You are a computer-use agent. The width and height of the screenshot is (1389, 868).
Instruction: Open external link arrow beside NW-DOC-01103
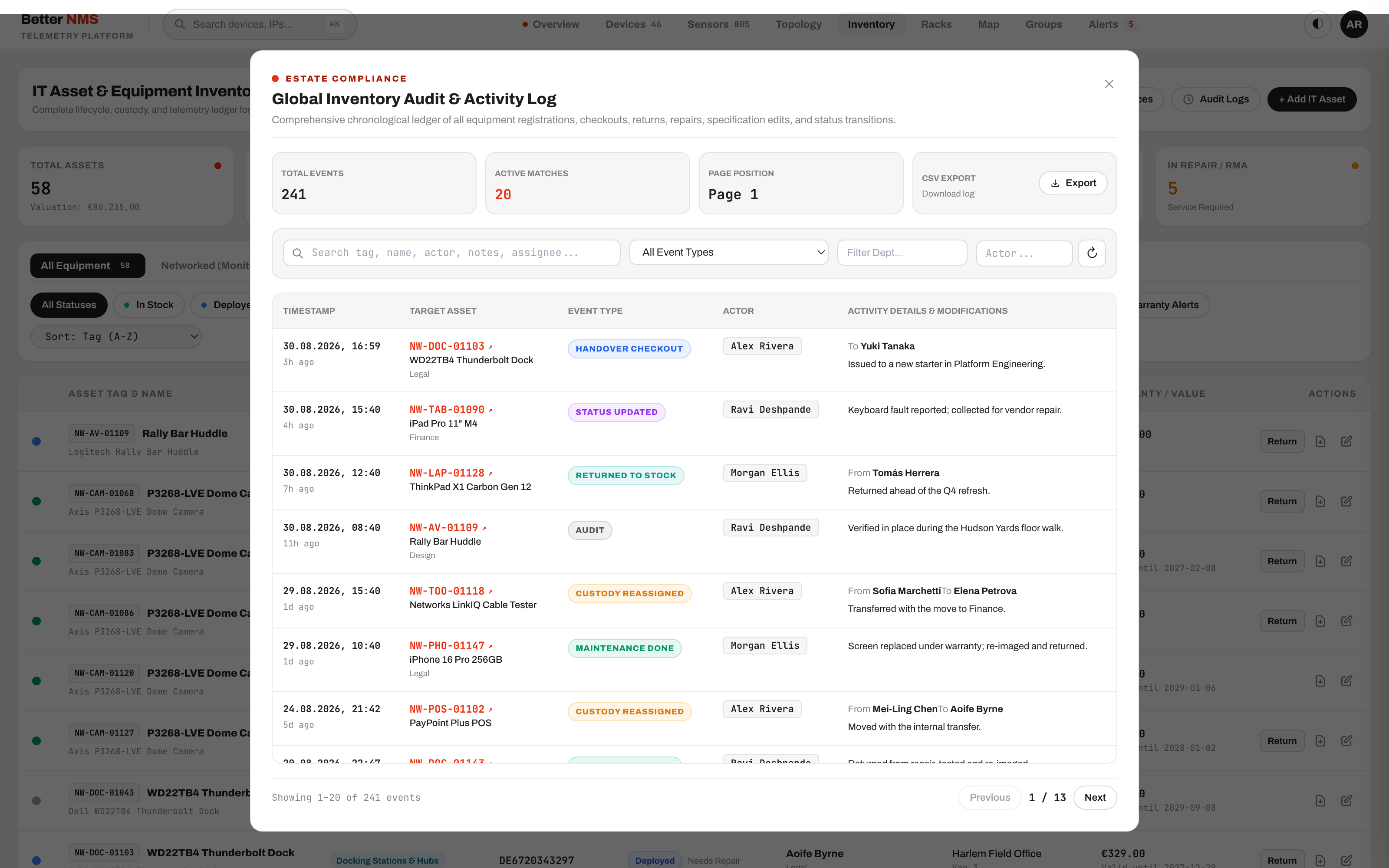pos(490,347)
